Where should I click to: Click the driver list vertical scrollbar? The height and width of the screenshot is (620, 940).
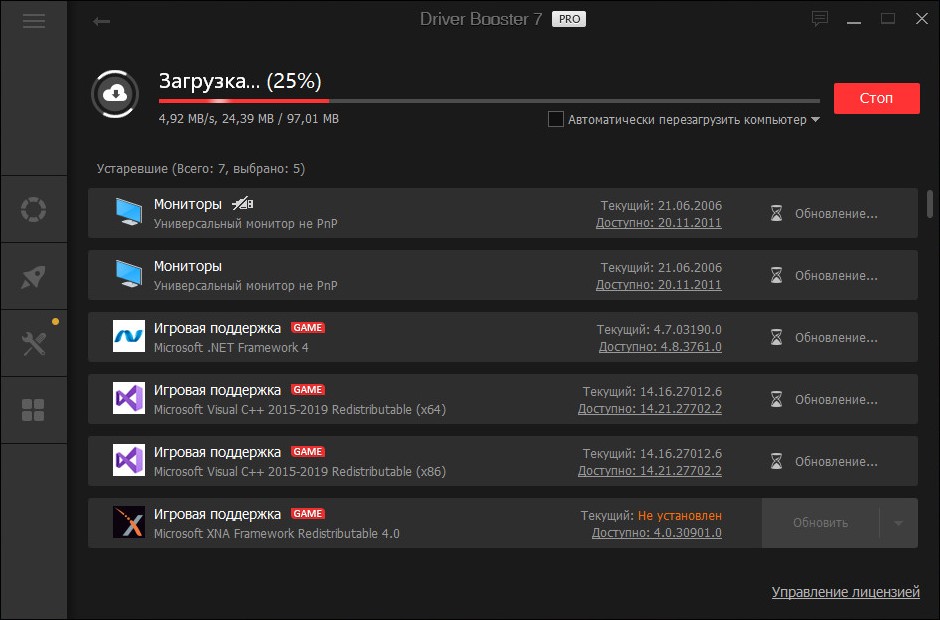931,204
